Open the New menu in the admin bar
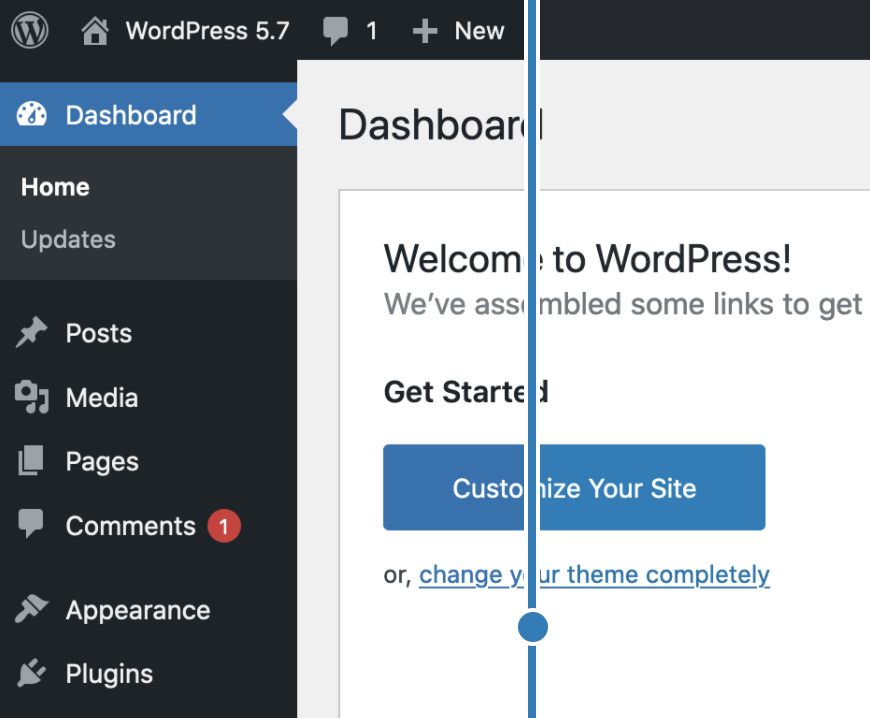 tap(479, 31)
